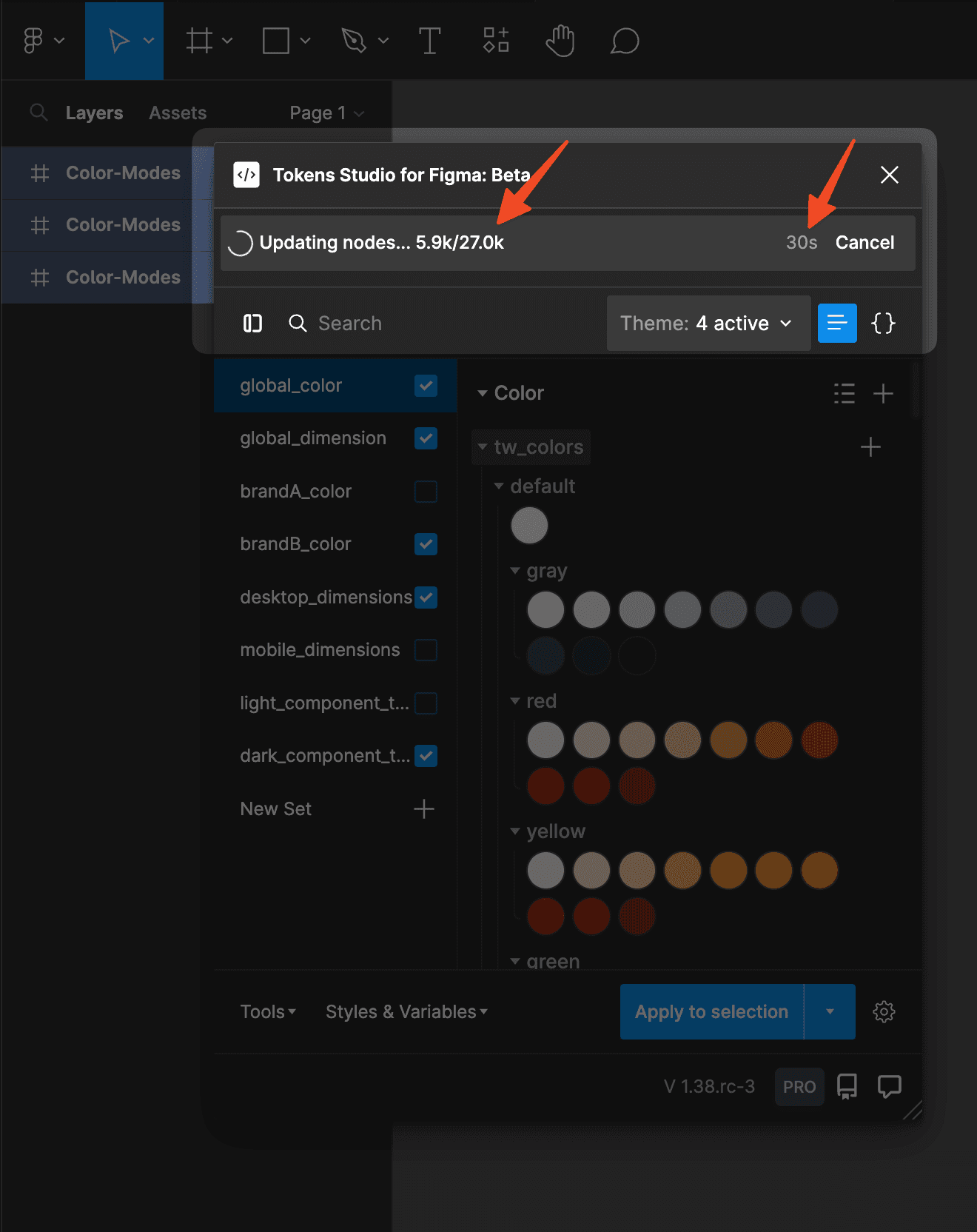Screen dimensions: 977x1232
Task: Select the global_color token set
Action: (x=291, y=386)
